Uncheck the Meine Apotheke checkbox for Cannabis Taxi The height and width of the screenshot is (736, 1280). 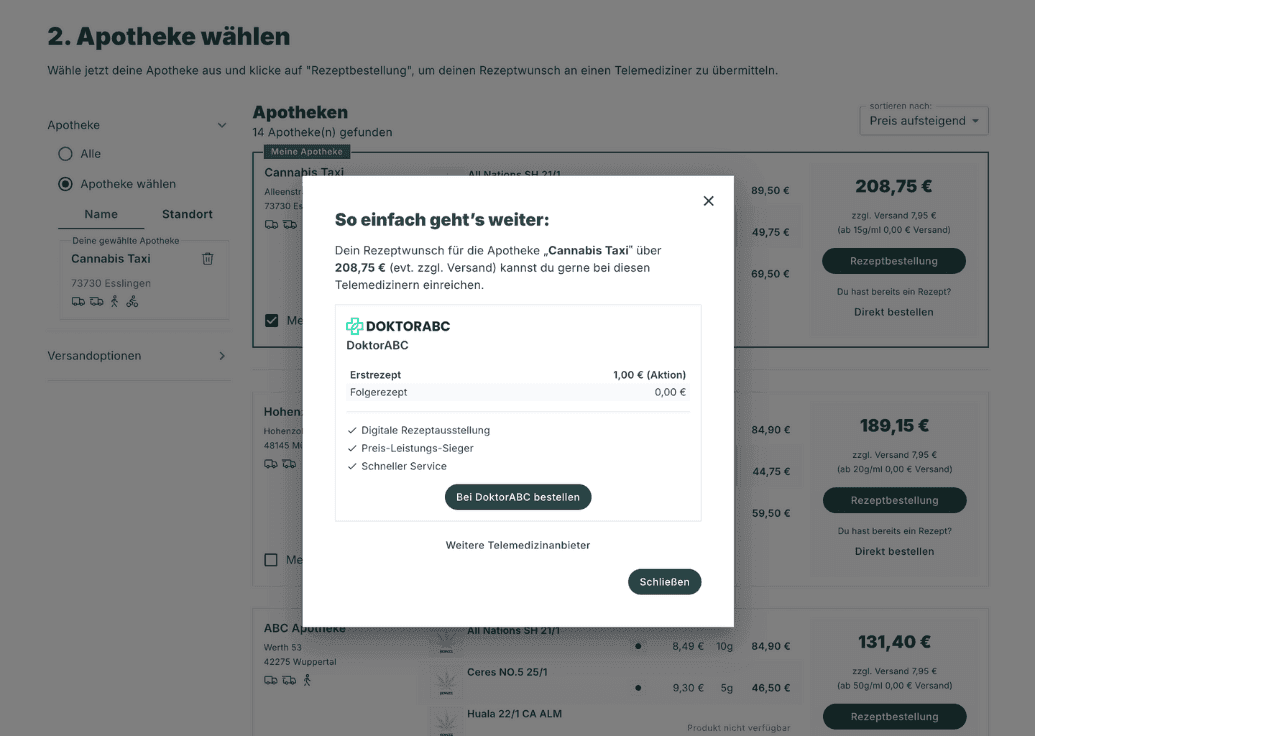[x=271, y=320]
